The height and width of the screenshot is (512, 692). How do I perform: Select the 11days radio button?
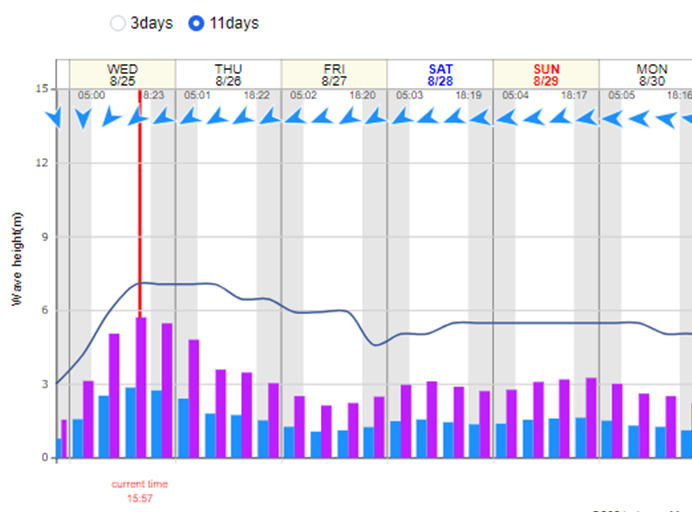(197, 22)
